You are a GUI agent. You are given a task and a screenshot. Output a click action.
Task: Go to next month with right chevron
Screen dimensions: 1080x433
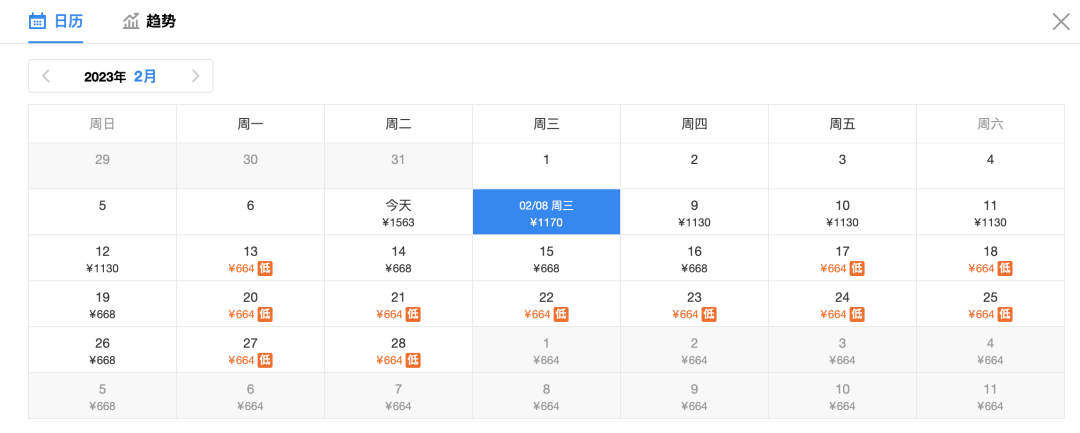tap(195, 76)
